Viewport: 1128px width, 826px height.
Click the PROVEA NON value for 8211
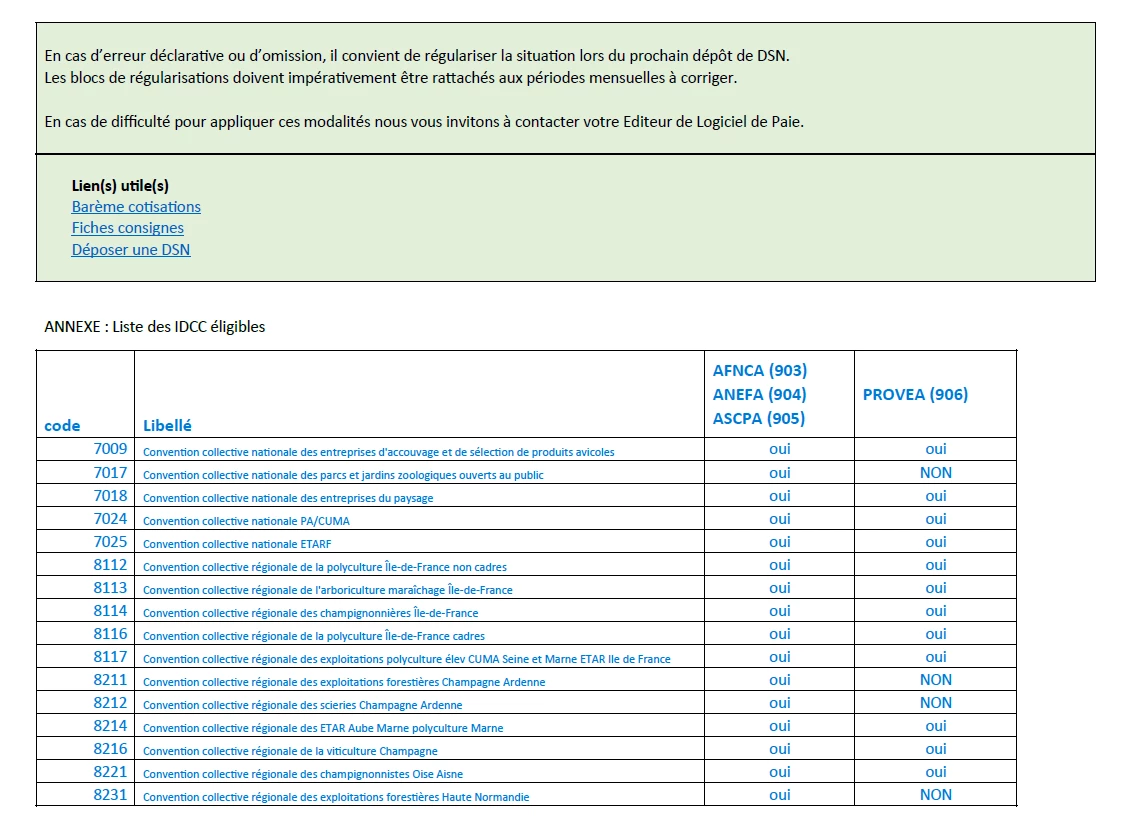pyautogui.click(x=935, y=680)
